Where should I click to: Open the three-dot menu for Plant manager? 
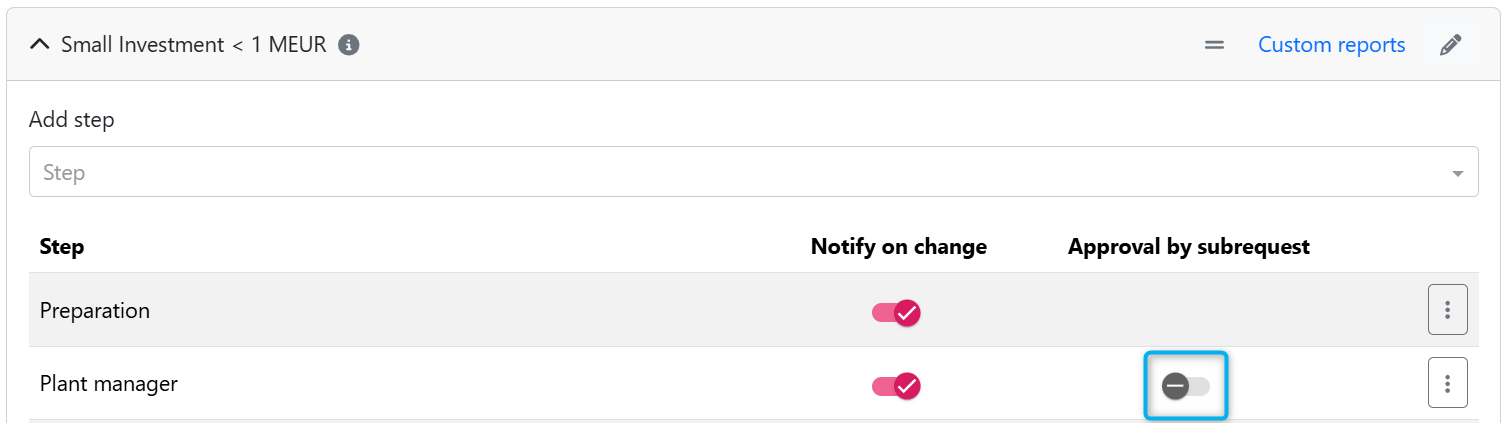point(1447,383)
